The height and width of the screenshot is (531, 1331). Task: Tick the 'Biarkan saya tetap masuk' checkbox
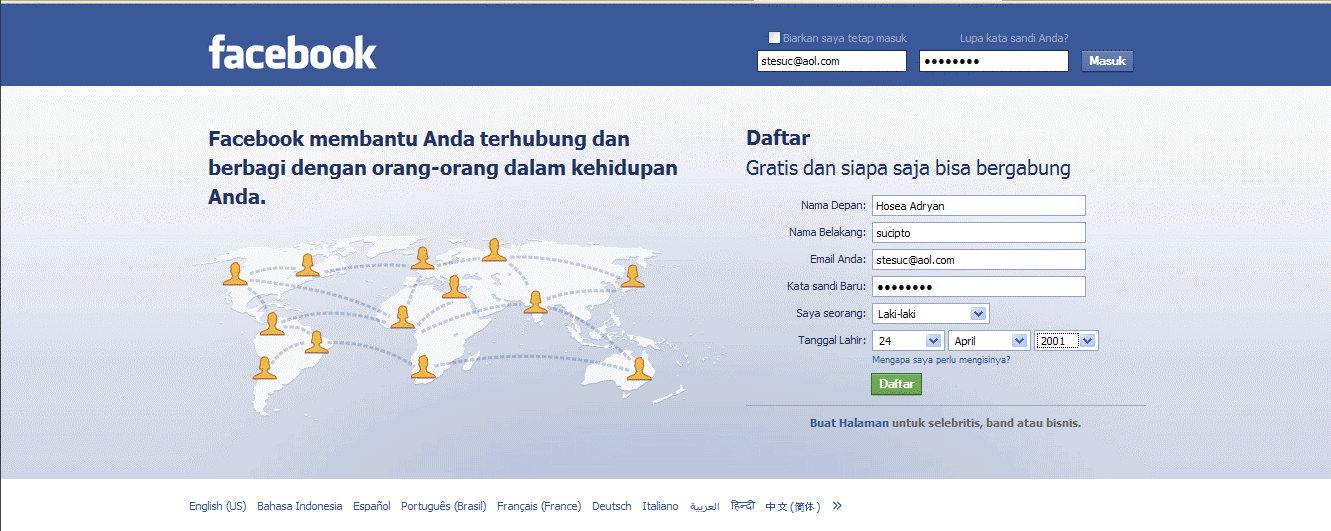point(774,38)
